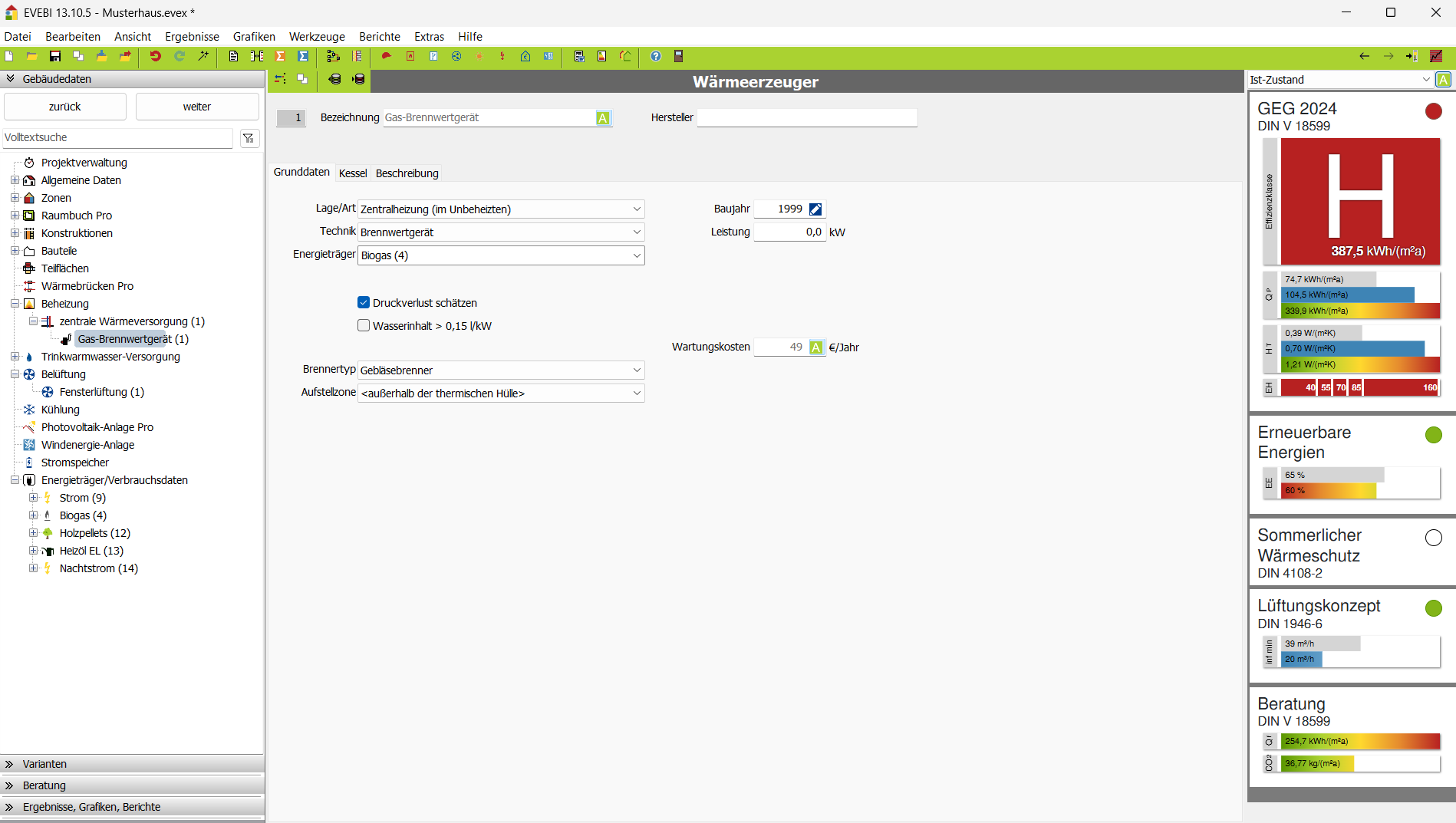This screenshot has height=823, width=1456.
Task: Uncheck the Druckverlust schätzen checkbox
Action: [364, 303]
